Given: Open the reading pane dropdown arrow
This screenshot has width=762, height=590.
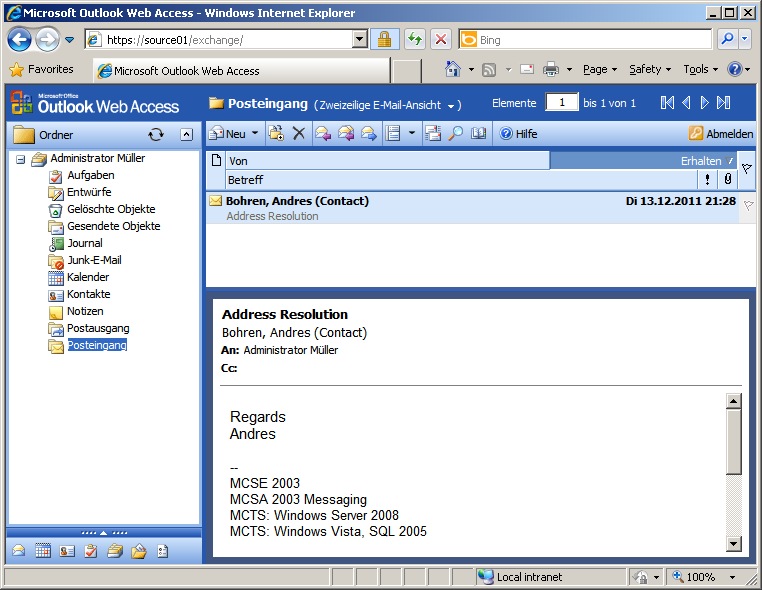Looking at the screenshot, I should [x=412, y=133].
